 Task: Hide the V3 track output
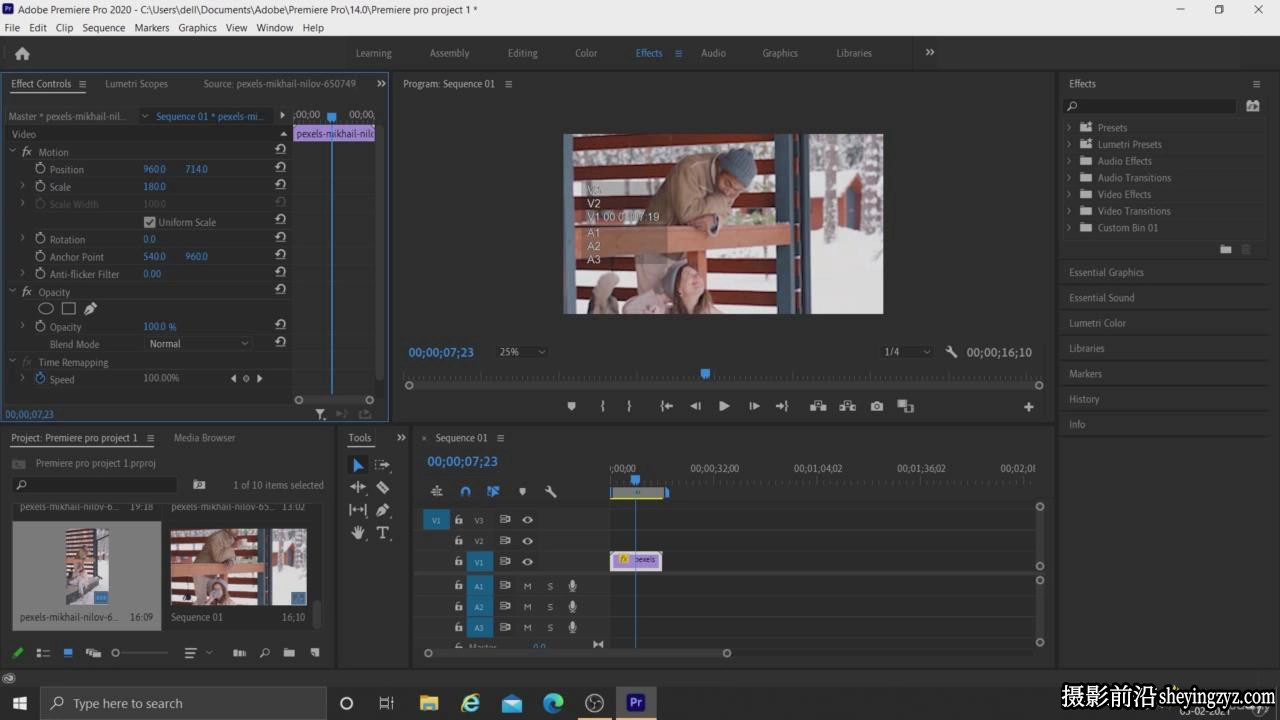click(527, 520)
